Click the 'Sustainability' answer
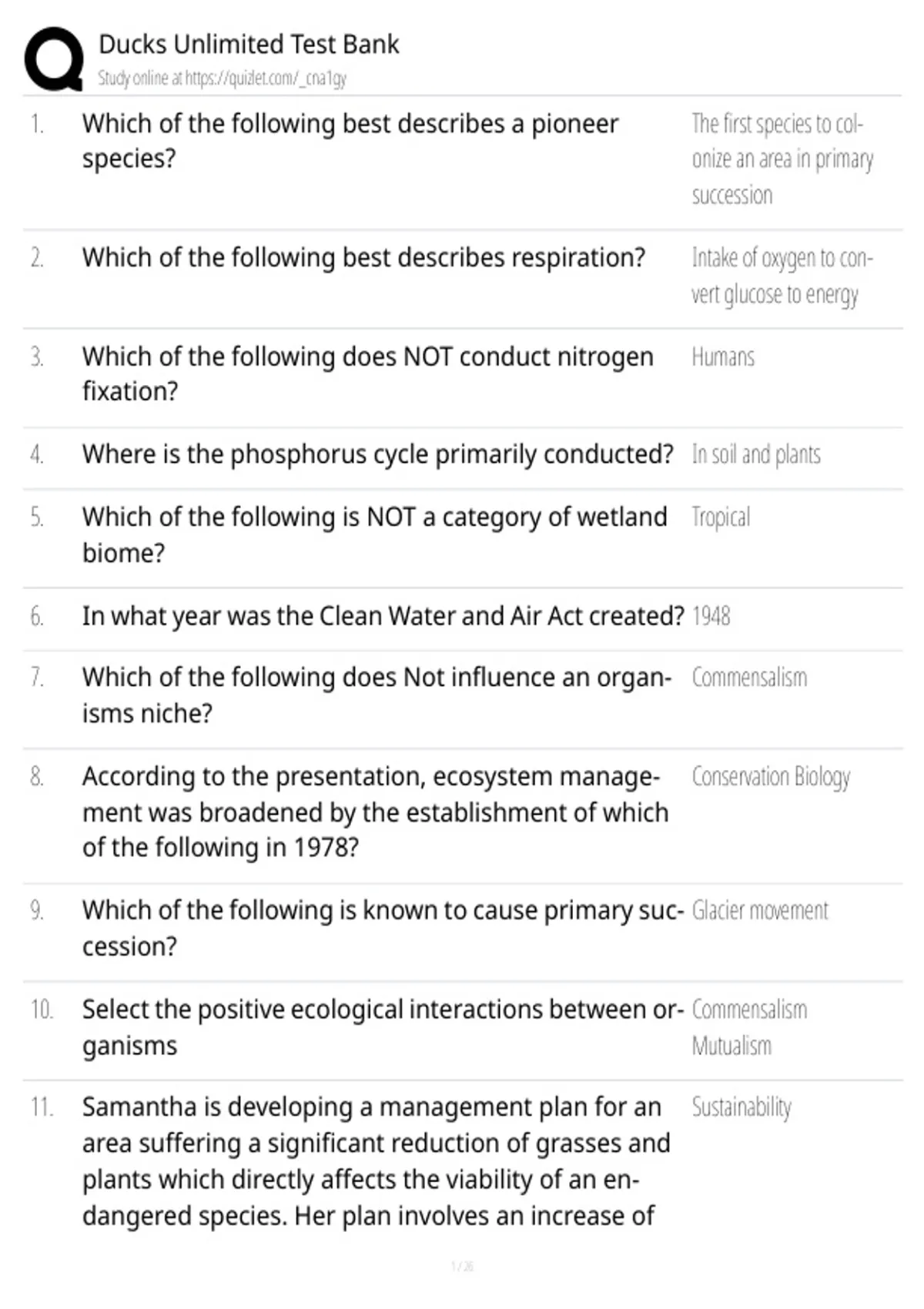Image resolution: width=924 pixels, height=1309 pixels. pos(742,1107)
